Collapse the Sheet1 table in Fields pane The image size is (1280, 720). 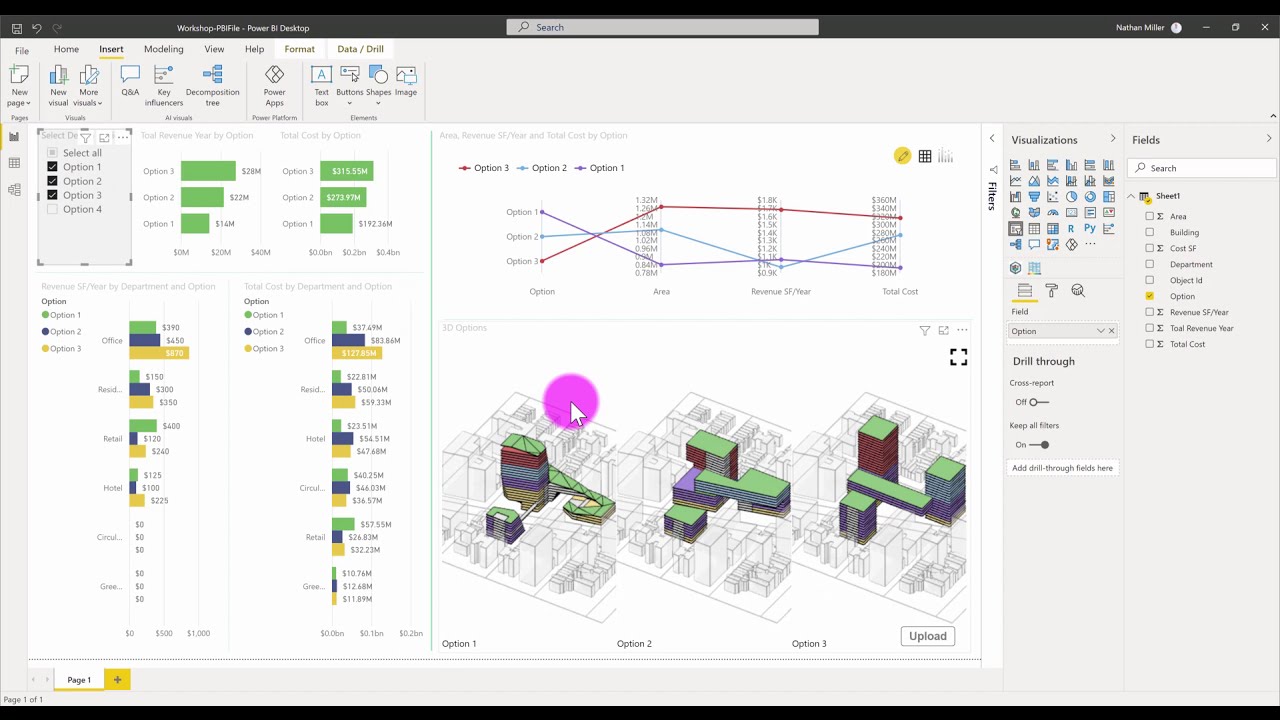click(1132, 196)
